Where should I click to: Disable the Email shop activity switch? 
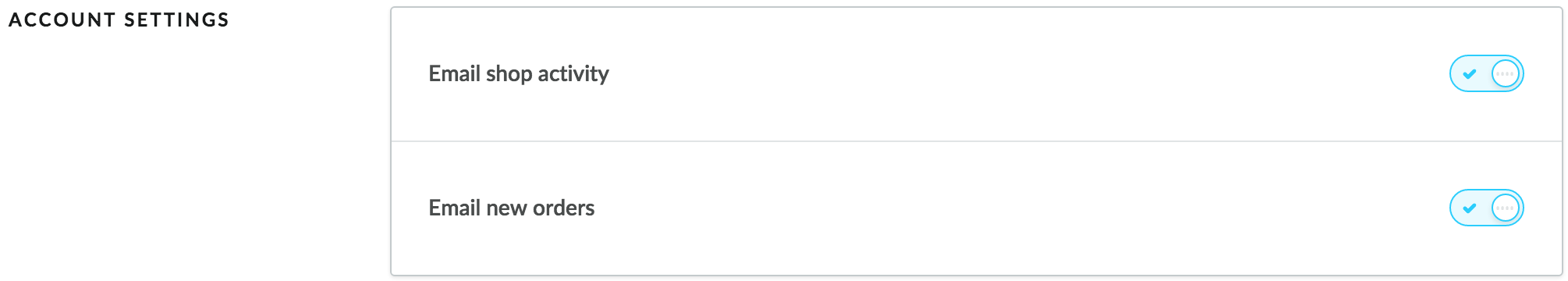tap(1486, 73)
